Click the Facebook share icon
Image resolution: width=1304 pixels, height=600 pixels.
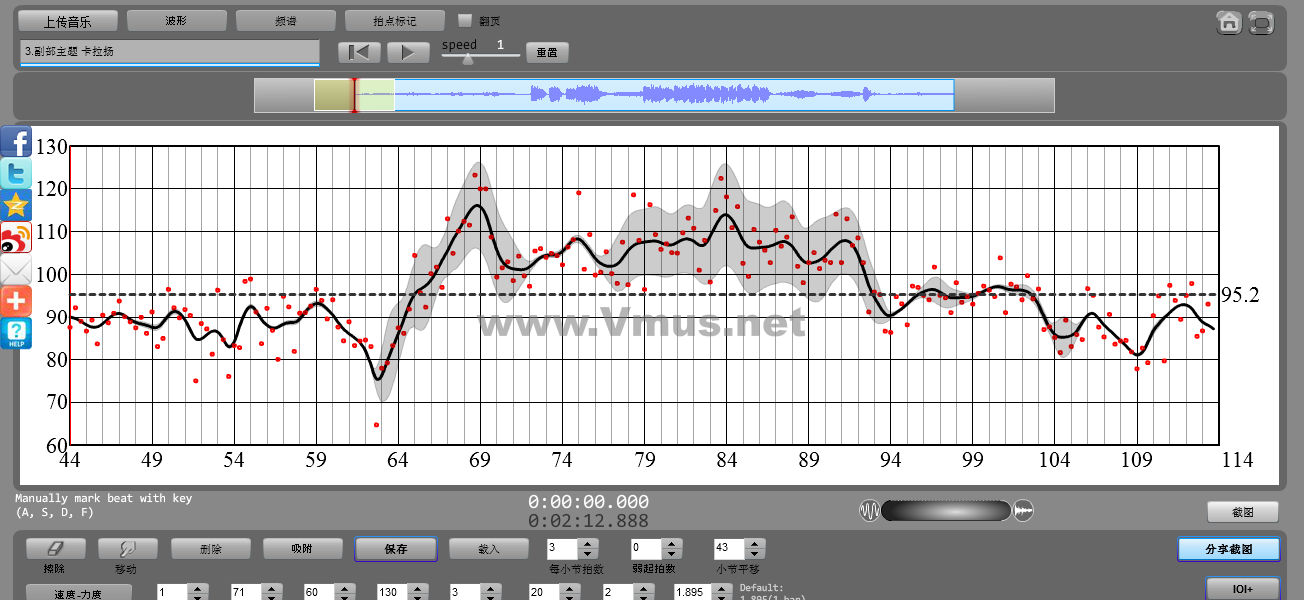pos(16,142)
